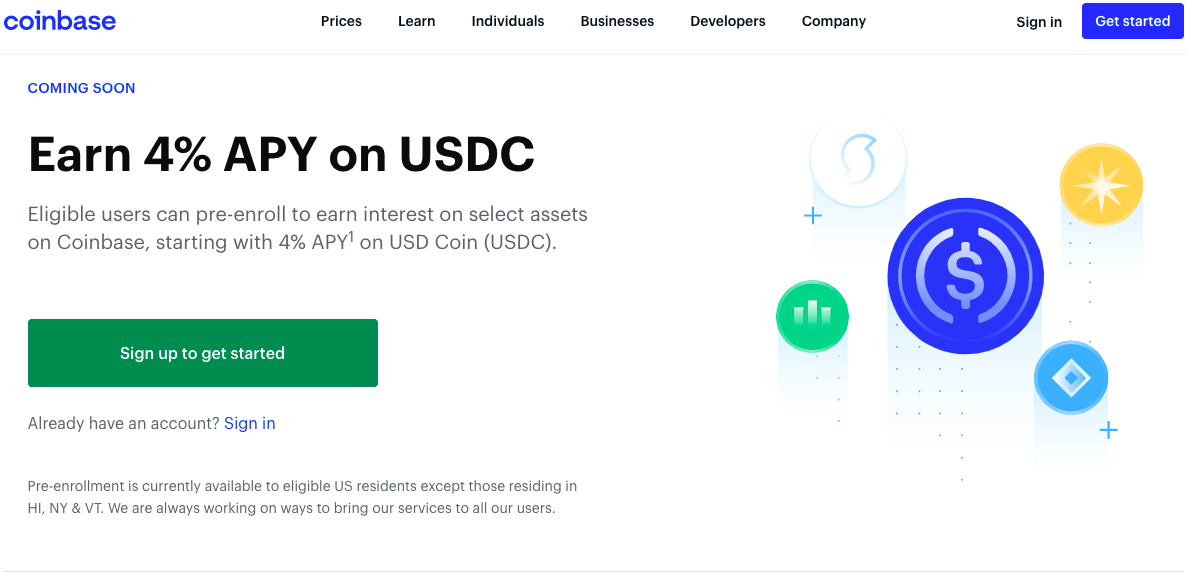
Task: Click the green bar chart coin icon
Action: pos(812,316)
